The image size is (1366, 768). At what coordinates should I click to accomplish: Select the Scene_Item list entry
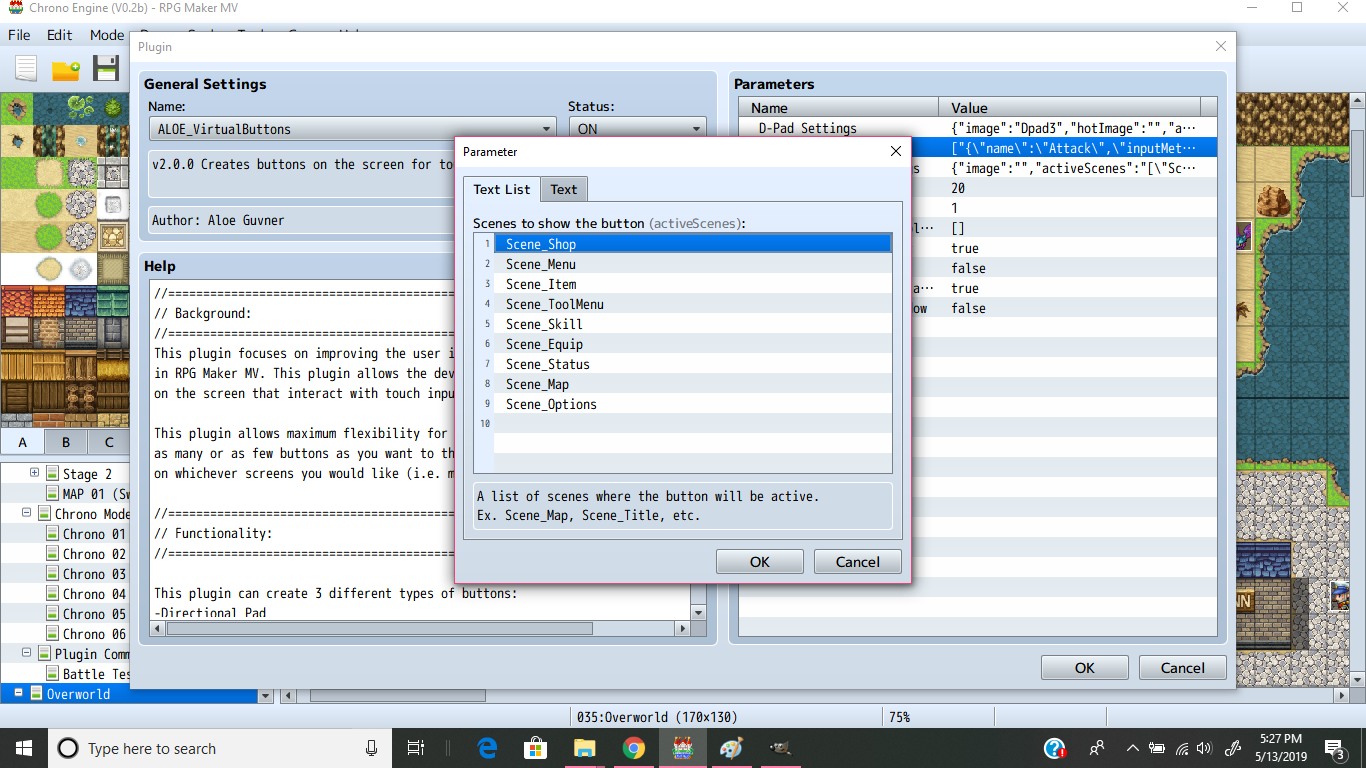tap(692, 284)
